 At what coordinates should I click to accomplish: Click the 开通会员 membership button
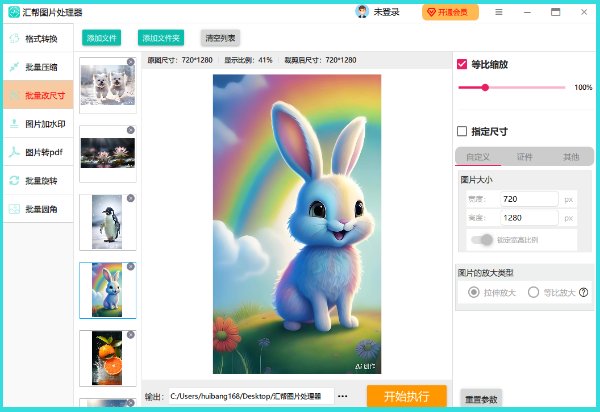point(450,12)
